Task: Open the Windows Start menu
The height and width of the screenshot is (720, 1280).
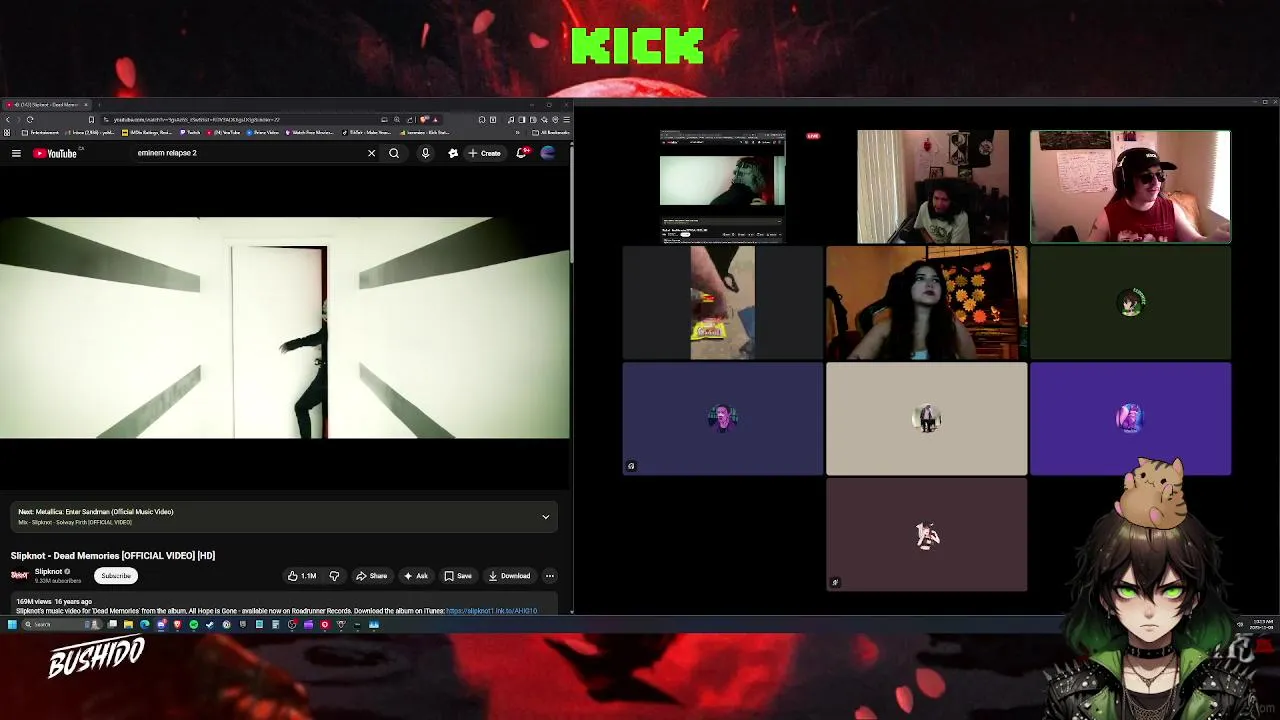Action: tap(12, 625)
